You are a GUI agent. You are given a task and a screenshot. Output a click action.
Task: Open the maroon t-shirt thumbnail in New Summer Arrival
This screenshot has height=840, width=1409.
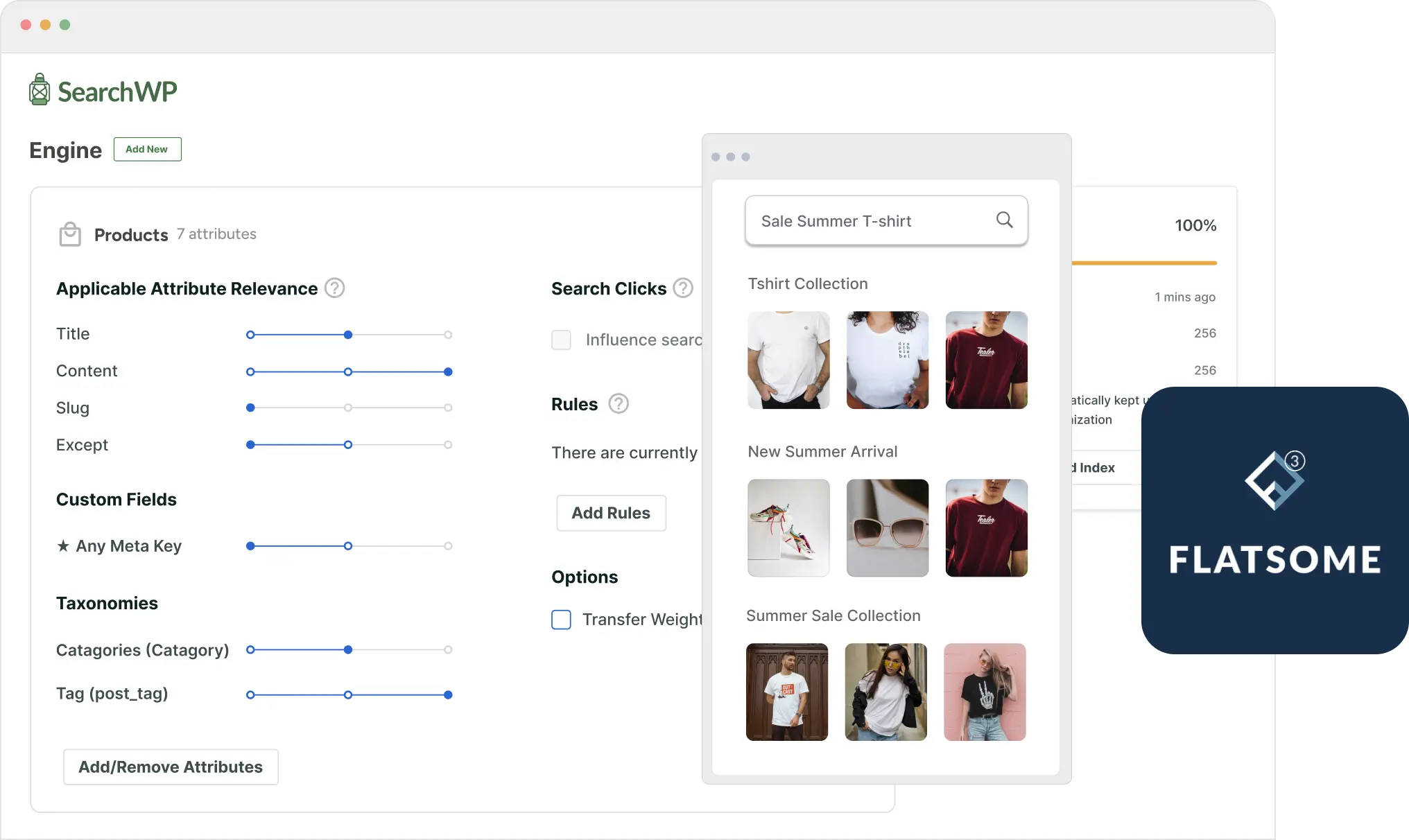pos(986,528)
